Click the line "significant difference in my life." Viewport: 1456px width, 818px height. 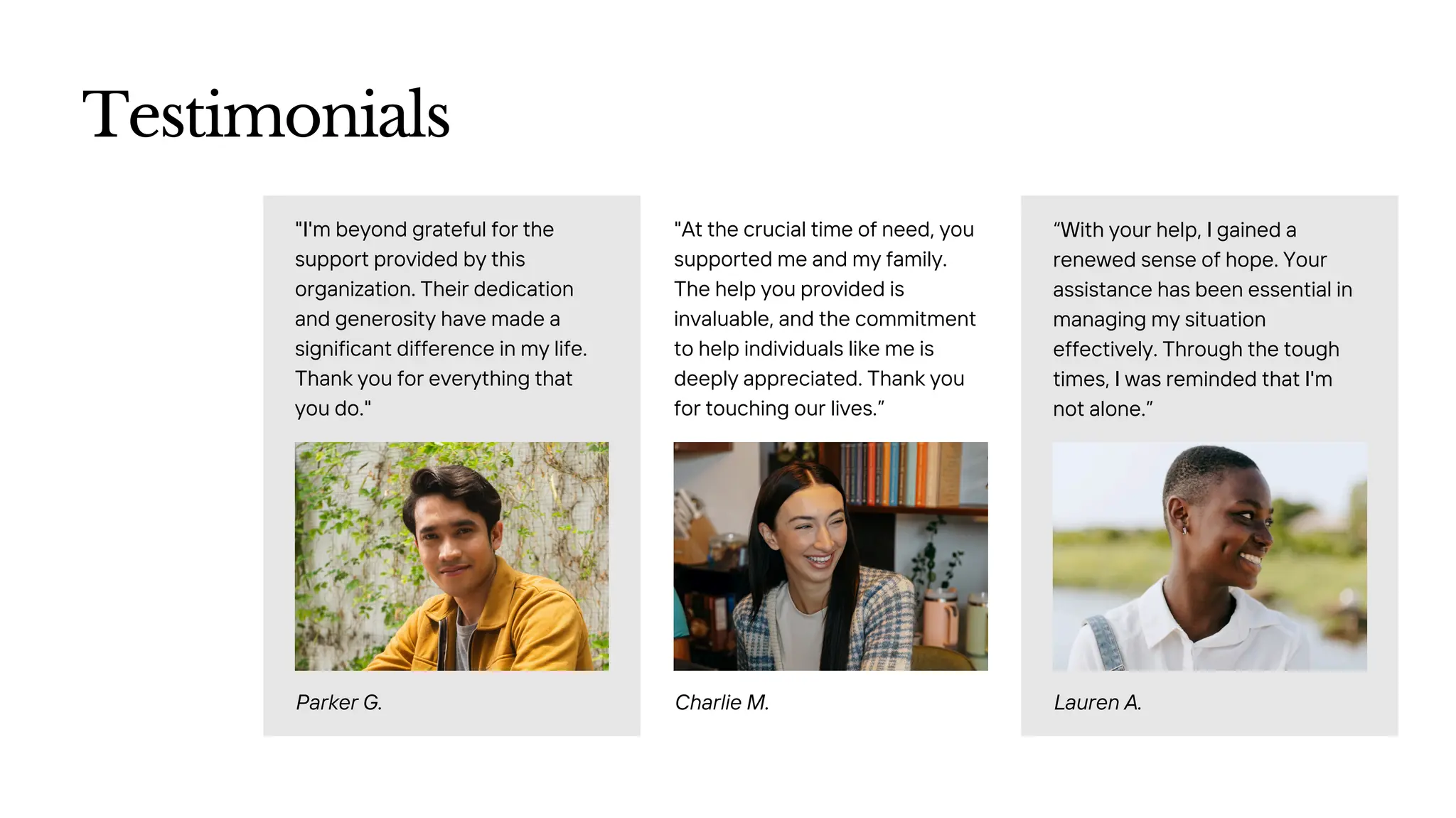tap(441, 349)
